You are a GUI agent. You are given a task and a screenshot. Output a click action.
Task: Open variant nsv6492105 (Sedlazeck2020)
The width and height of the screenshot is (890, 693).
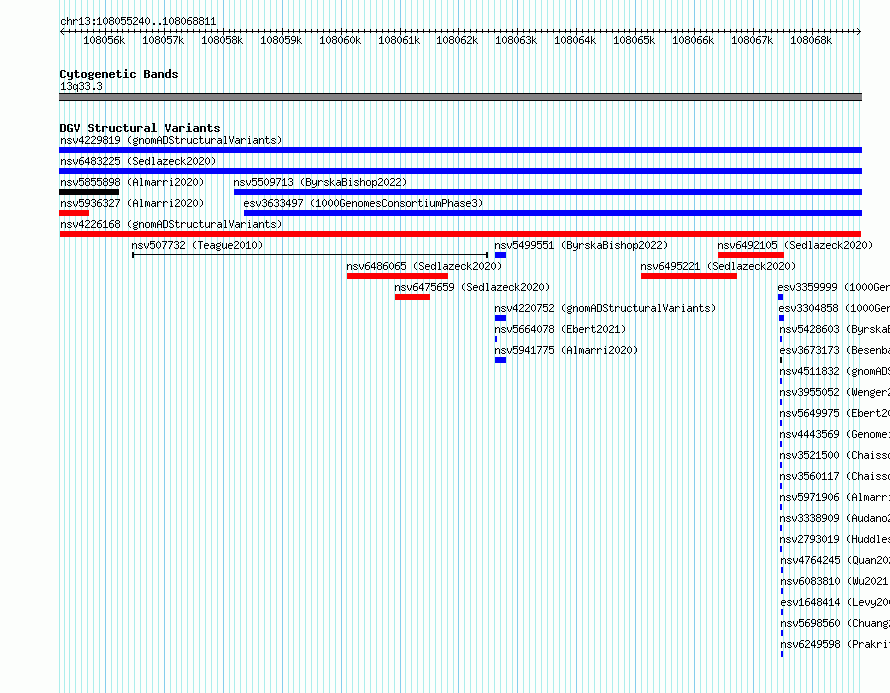pyautogui.click(x=795, y=245)
